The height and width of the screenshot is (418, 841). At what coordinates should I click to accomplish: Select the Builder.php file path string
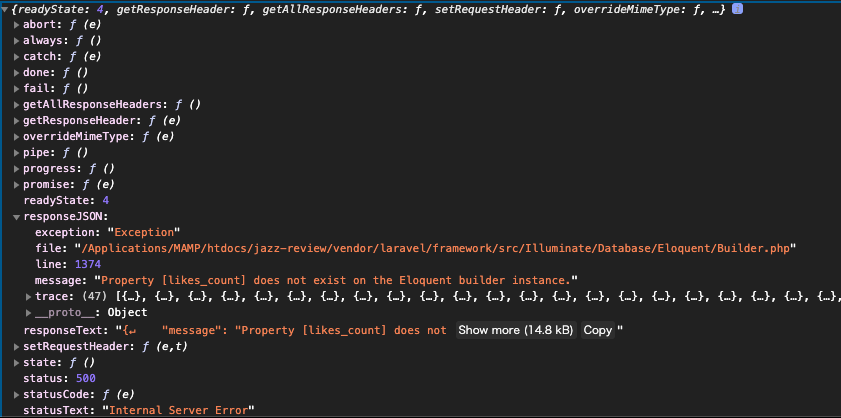(434, 248)
